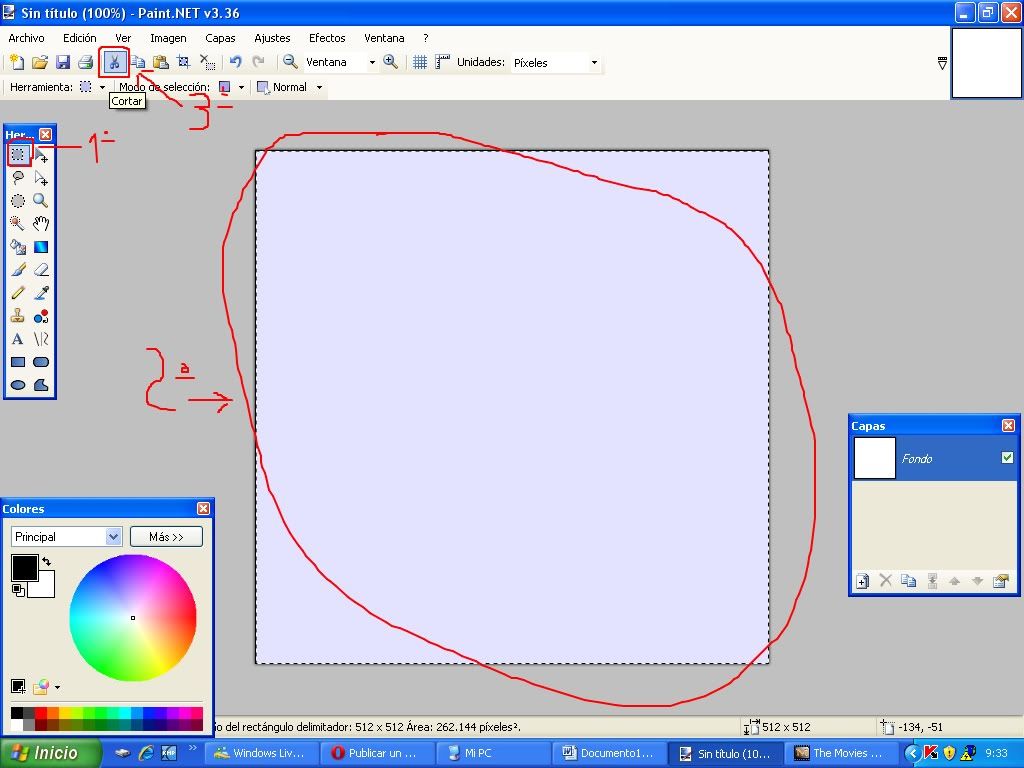Toggle the rulers display
This screenshot has width=1024, height=768.
443,62
